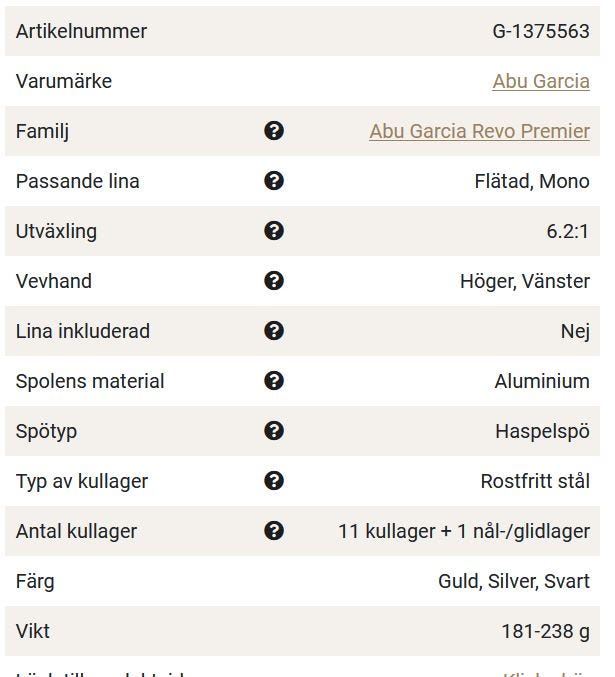Show help for Typ av kullager
The width and height of the screenshot is (615, 677).
(274, 481)
